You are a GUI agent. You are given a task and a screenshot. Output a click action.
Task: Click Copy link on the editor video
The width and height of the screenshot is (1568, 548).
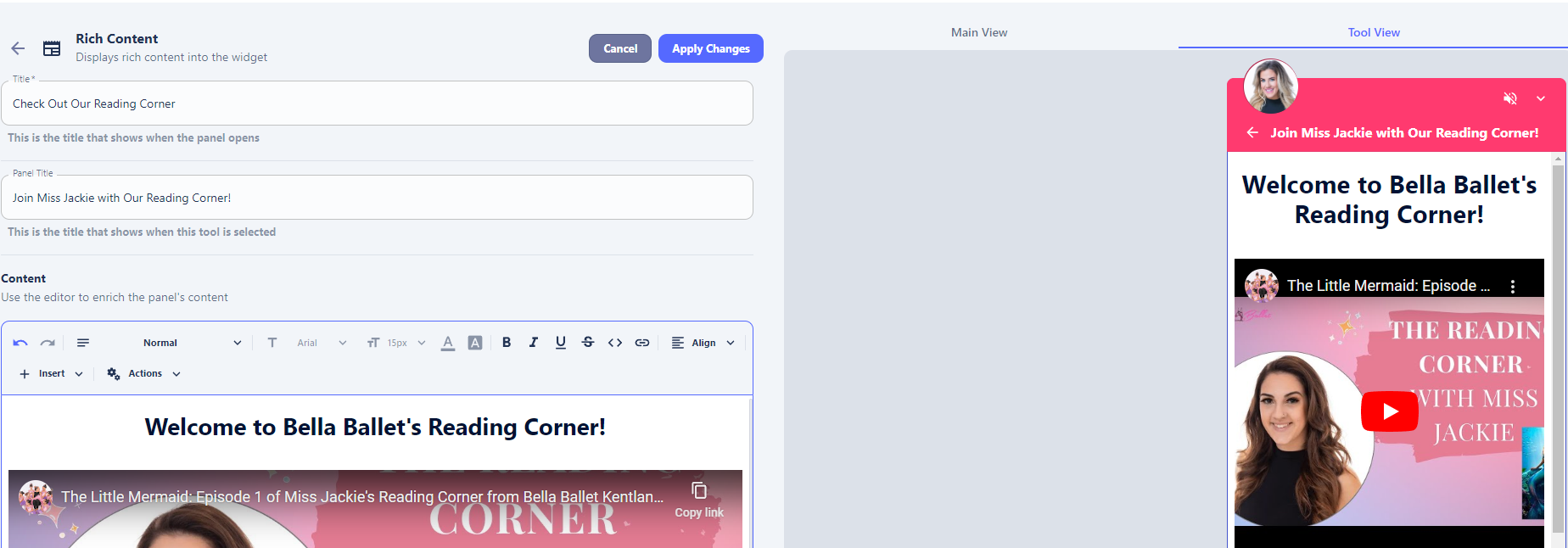pyautogui.click(x=699, y=500)
